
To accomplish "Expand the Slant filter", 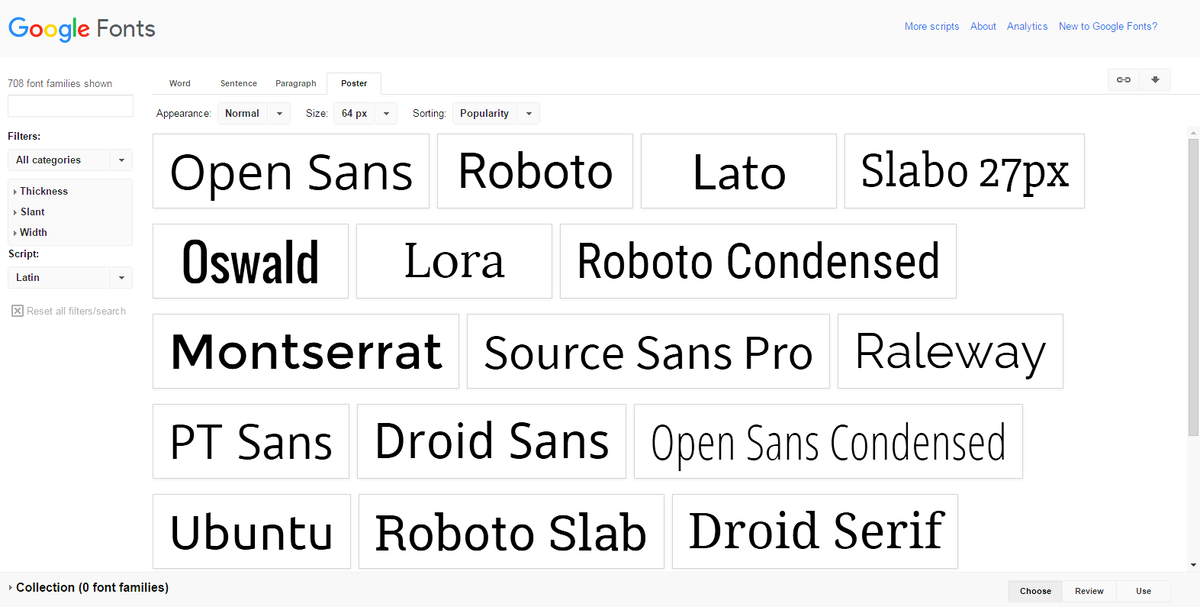I will 29,212.
